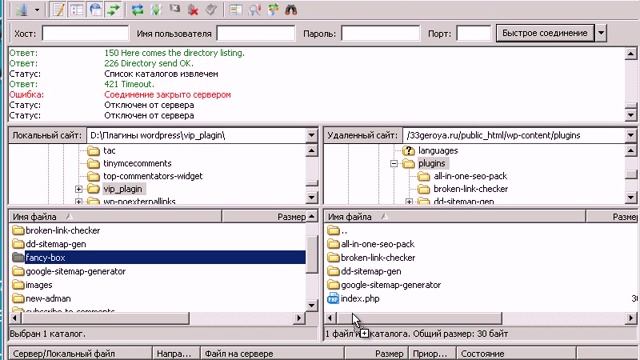This screenshot has width=640, height=360.
Task: Click local tree scroll down arrow
Action: point(311,198)
